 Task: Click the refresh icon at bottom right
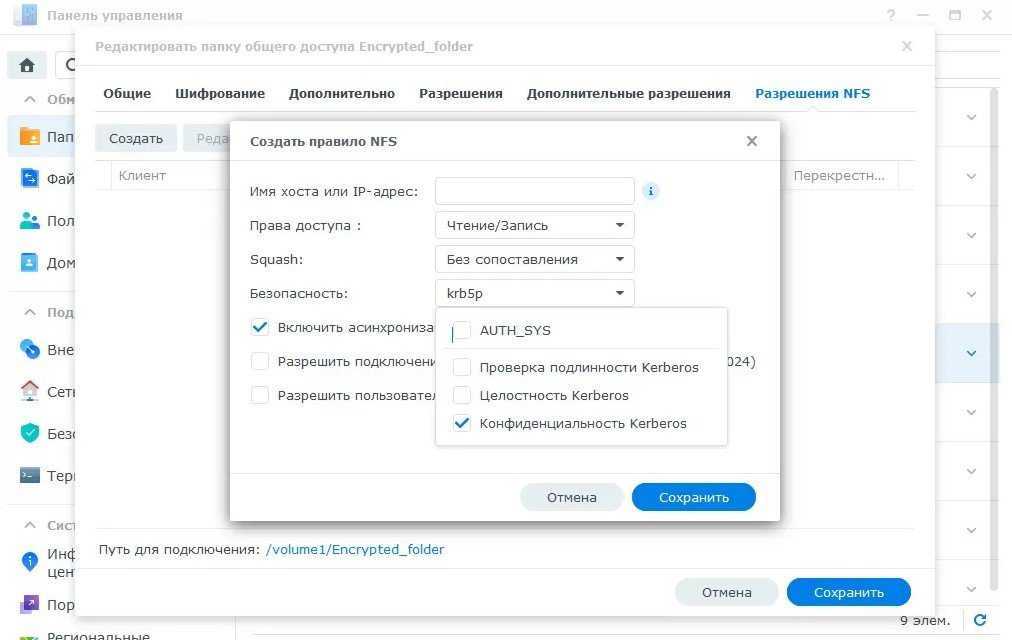point(980,620)
